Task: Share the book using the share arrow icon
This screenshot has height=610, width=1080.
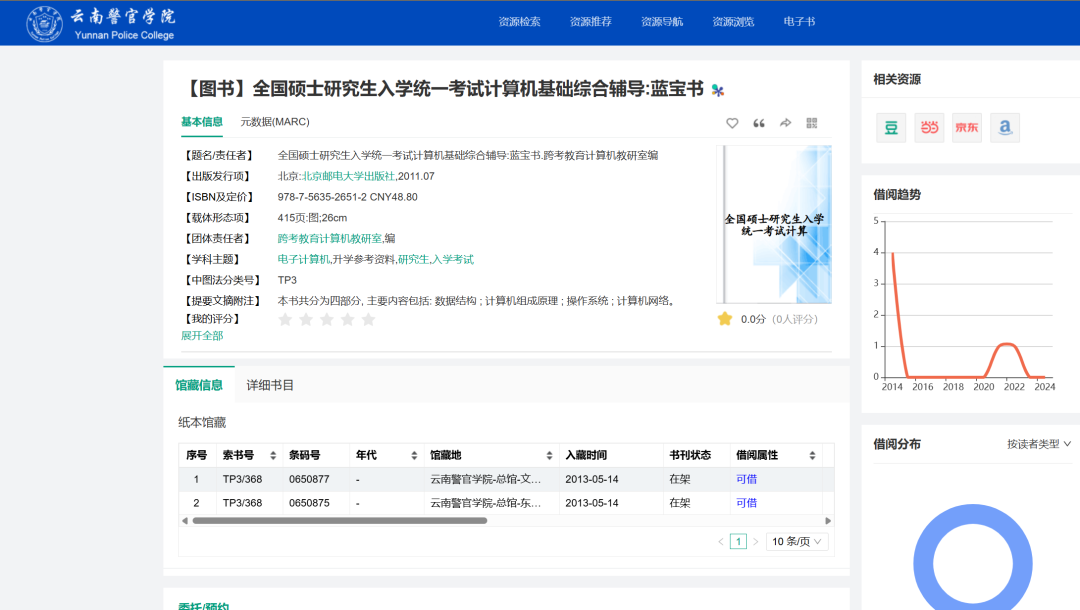Action: 784,122
